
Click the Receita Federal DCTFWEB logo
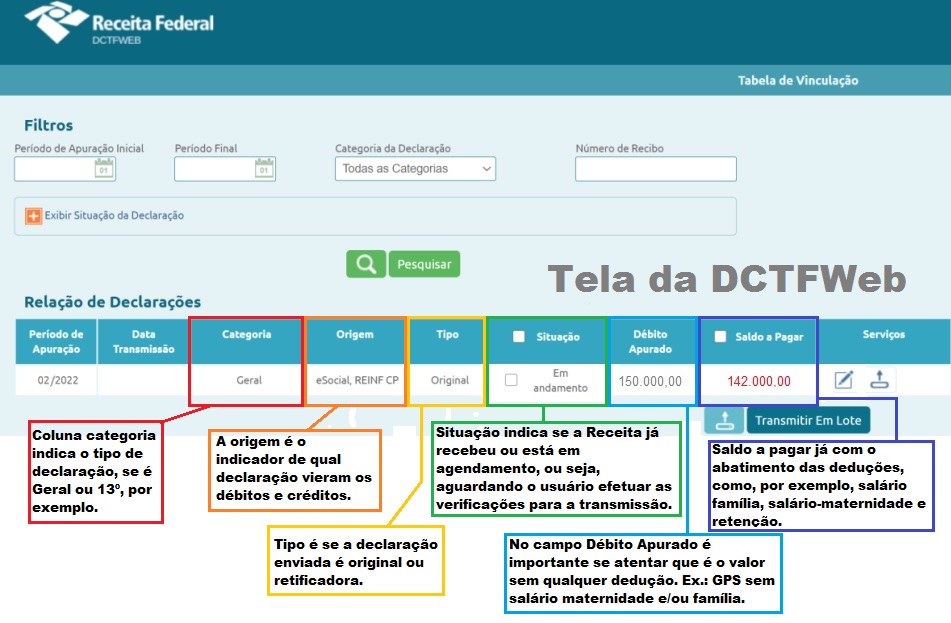coord(119,24)
